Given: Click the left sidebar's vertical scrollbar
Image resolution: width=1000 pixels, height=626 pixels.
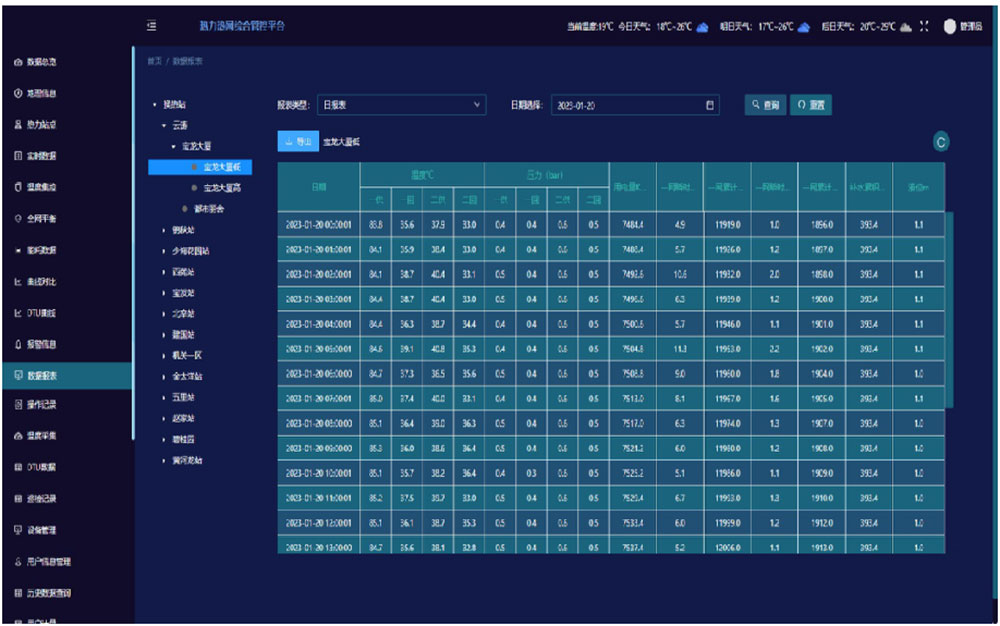Looking at the screenshot, I should tap(133, 242).
